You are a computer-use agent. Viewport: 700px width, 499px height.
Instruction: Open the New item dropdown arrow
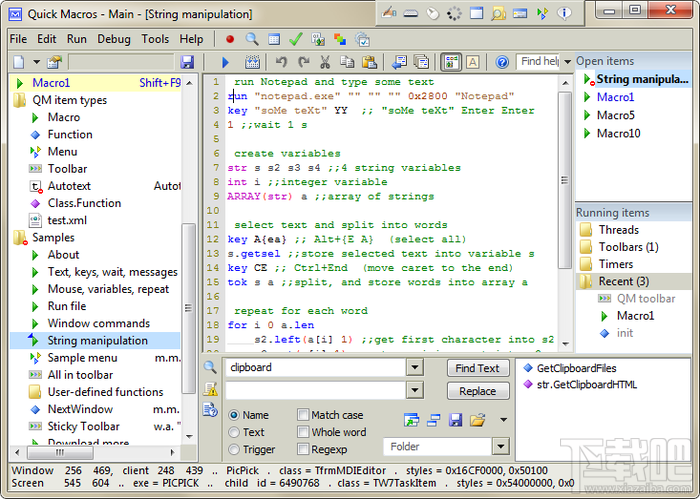[x=37, y=62]
